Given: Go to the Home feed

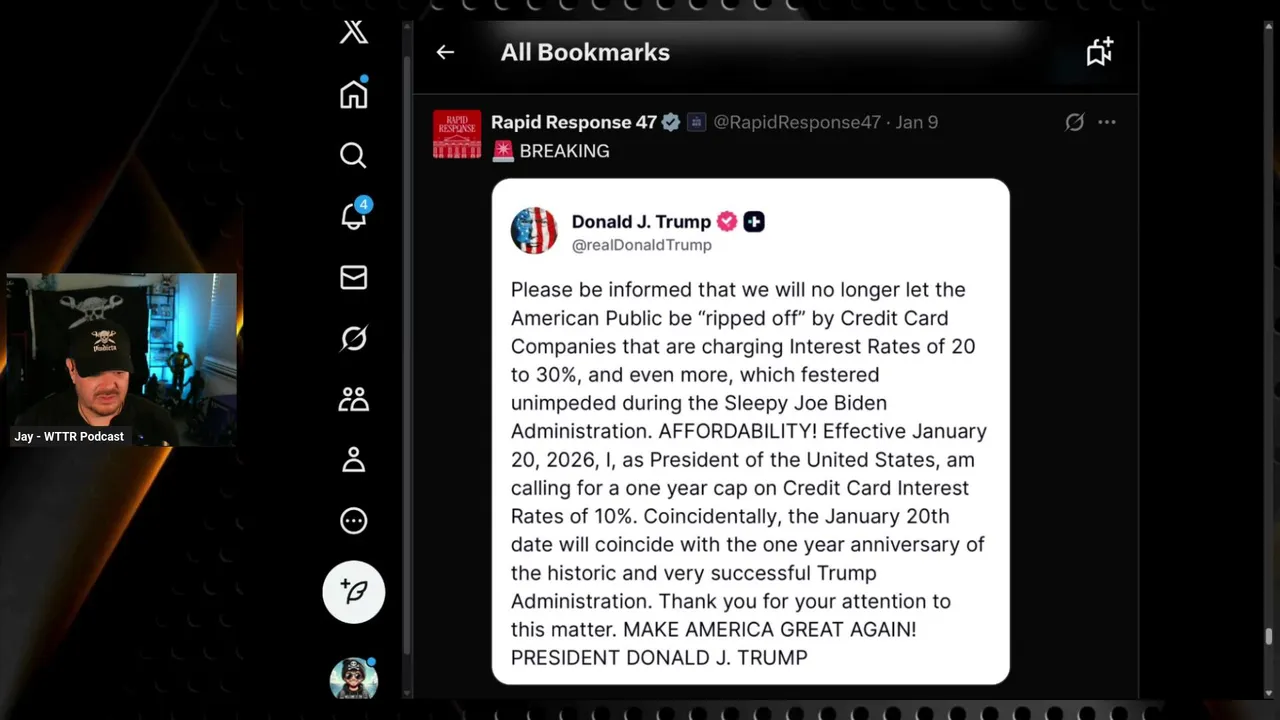Looking at the screenshot, I should [354, 94].
